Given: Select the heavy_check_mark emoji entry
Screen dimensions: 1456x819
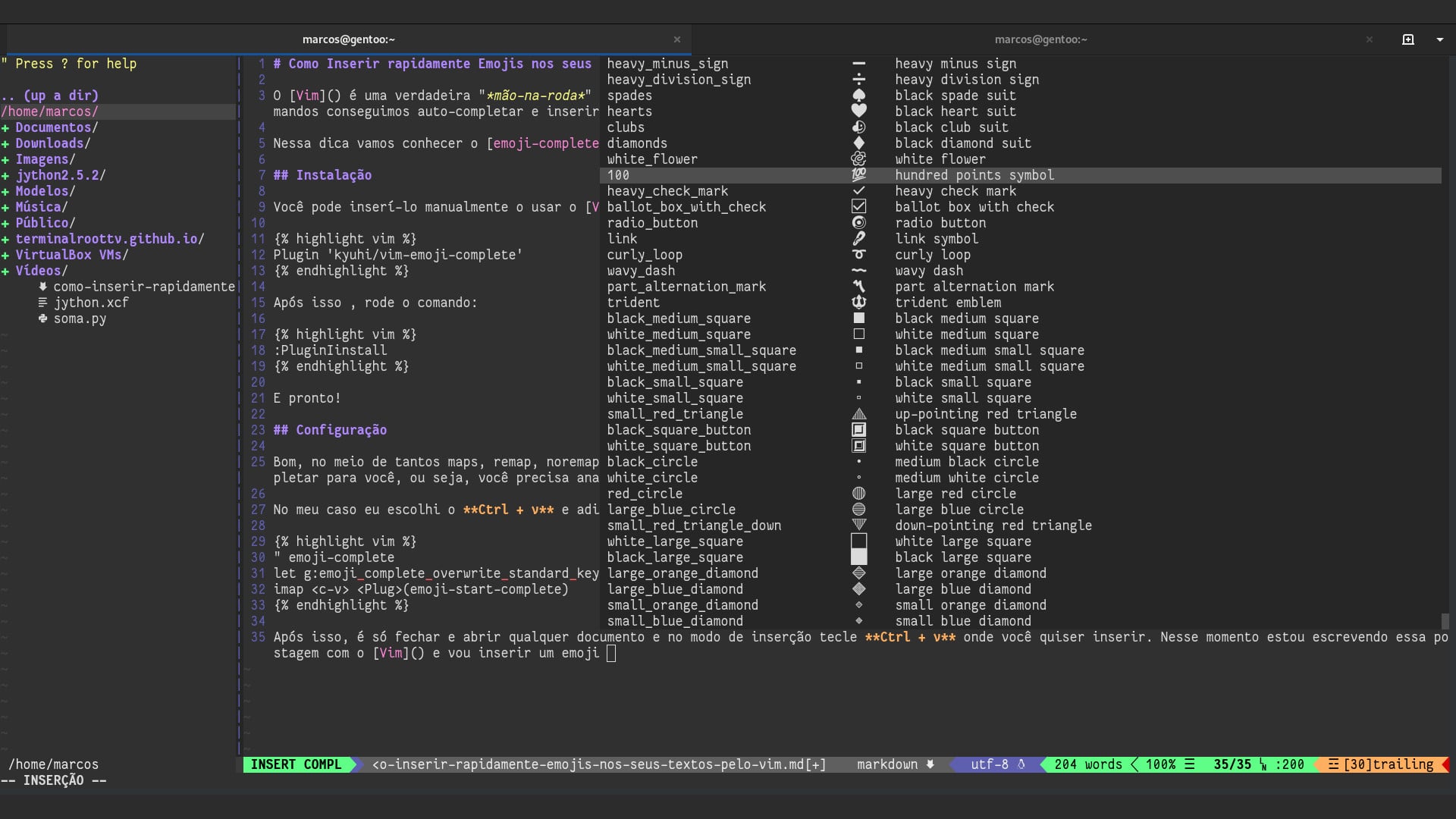Looking at the screenshot, I should (667, 191).
